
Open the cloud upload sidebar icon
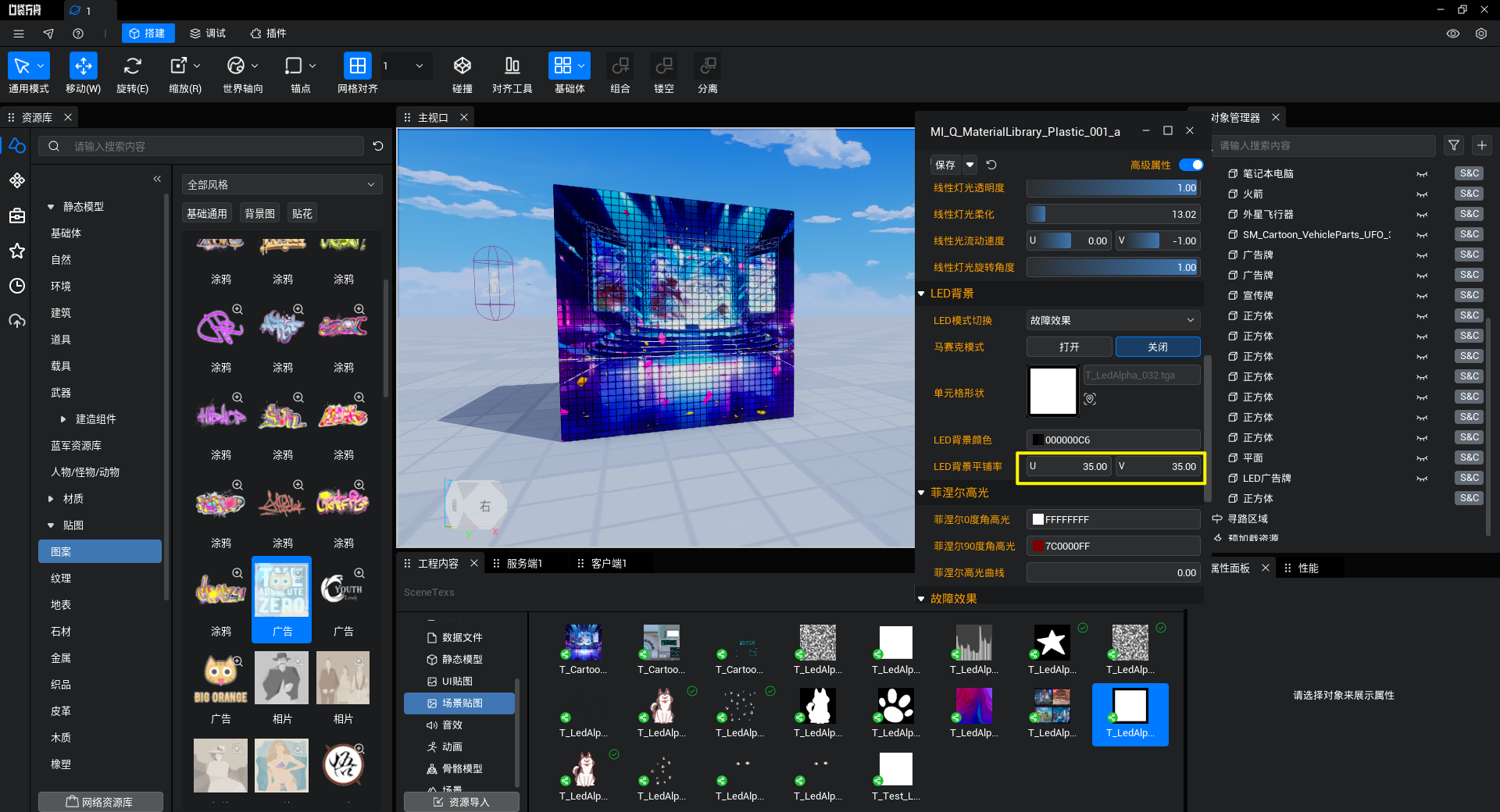[17, 321]
